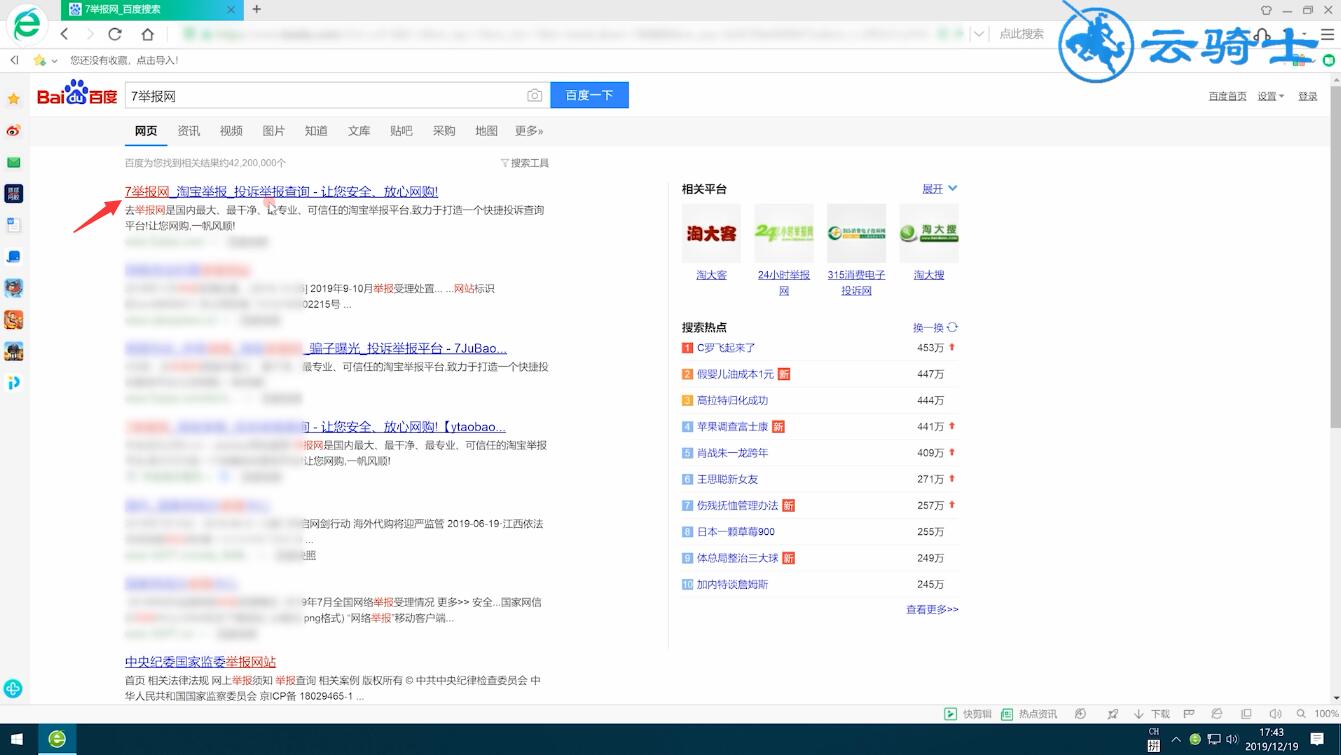This screenshot has width=1341, height=755.
Task: Open the 淘大搜 platform thumbnail
Action: click(x=929, y=233)
